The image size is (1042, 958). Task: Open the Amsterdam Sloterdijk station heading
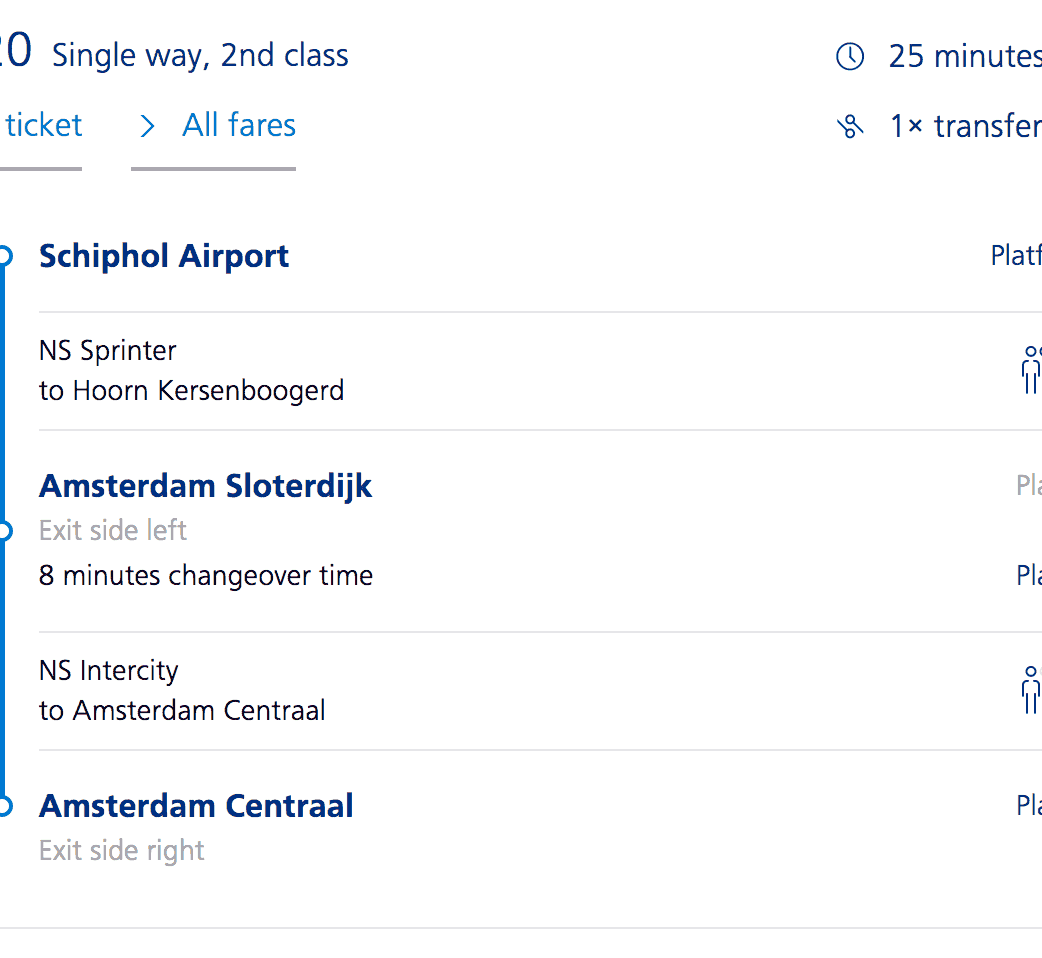205,486
